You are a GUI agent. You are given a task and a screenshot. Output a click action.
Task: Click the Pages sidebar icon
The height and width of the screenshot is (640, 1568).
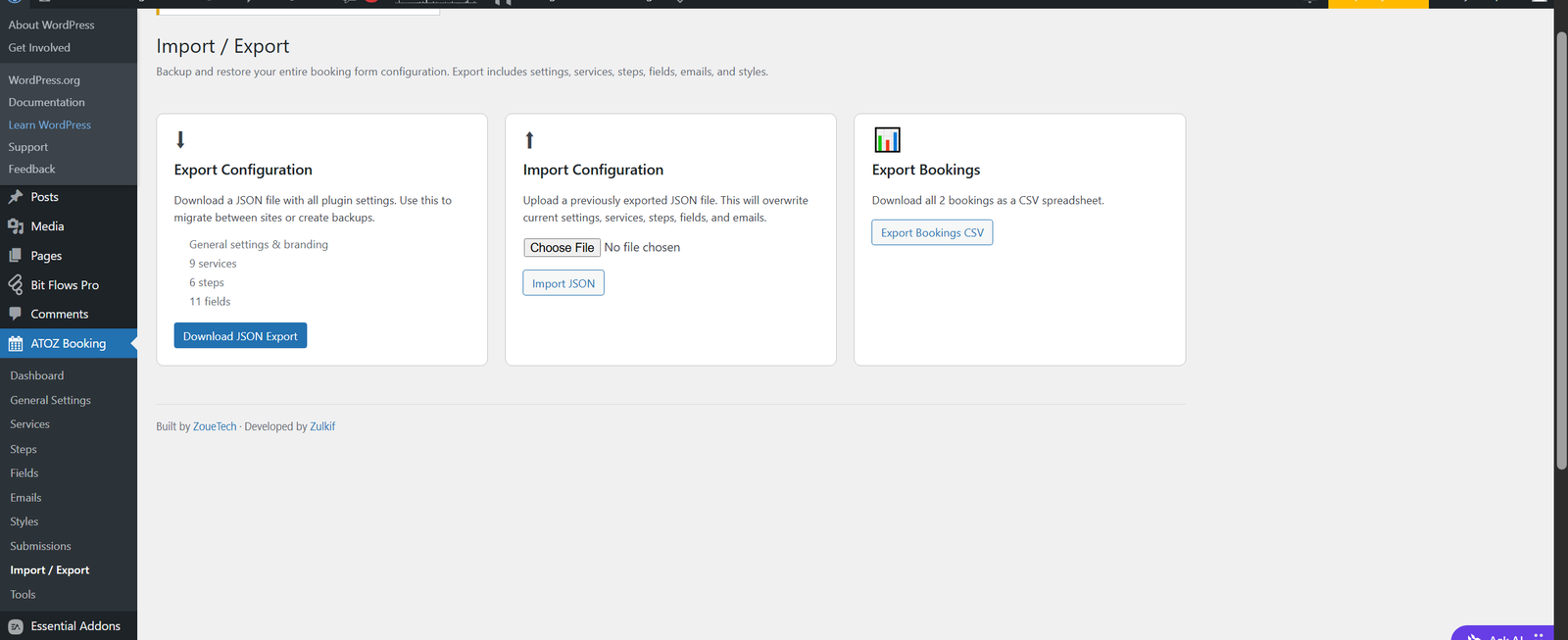point(16,256)
